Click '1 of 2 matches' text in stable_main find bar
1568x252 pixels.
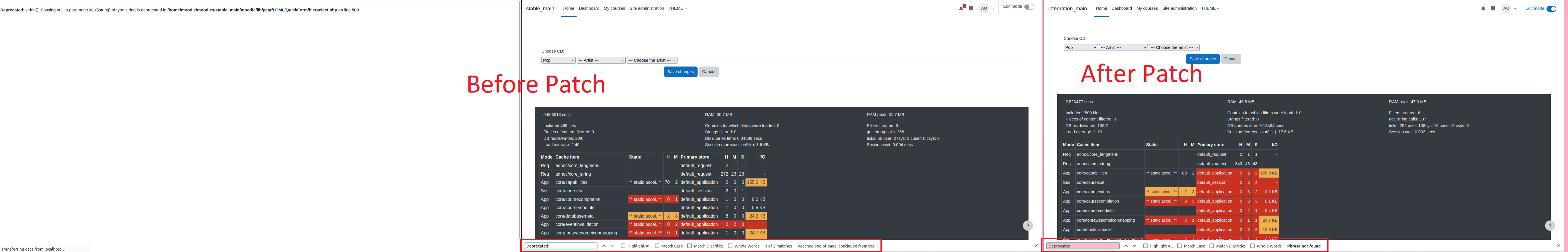(x=778, y=246)
